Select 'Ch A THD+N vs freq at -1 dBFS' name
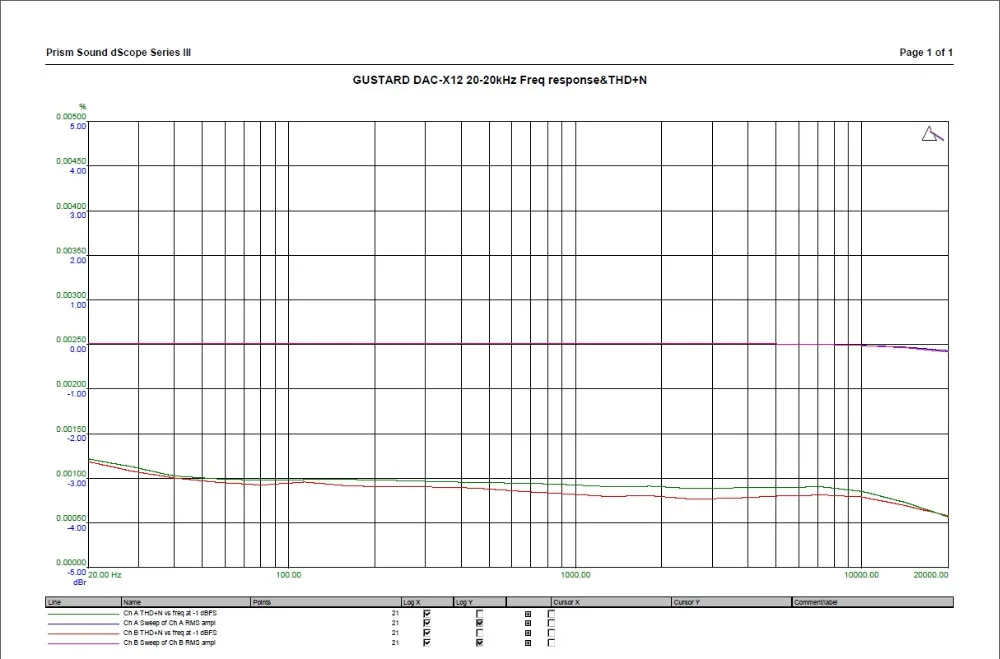This screenshot has width=1000, height=659. (170, 613)
